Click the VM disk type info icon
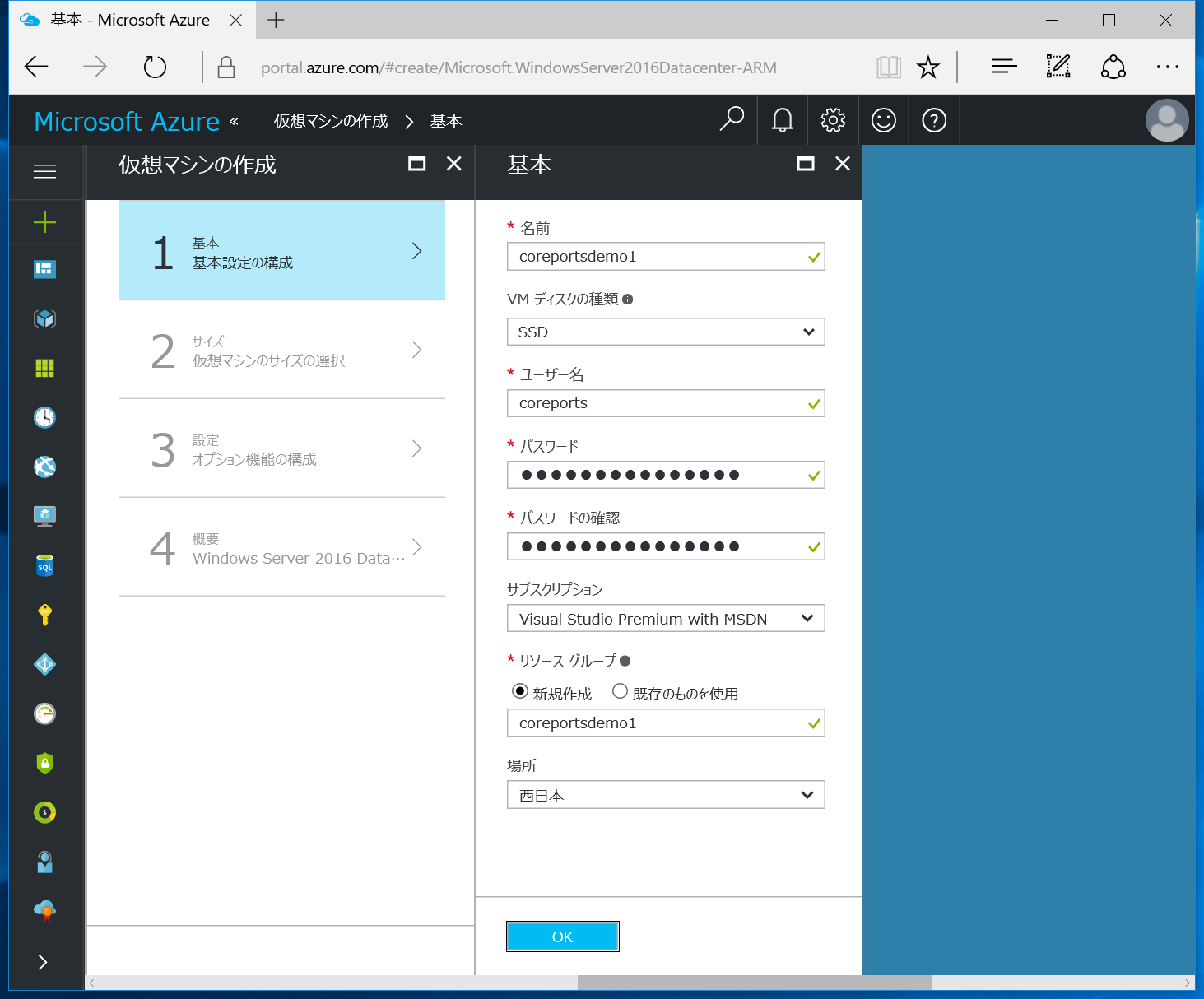Screen dimensions: 1204x999 coord(628,300)
